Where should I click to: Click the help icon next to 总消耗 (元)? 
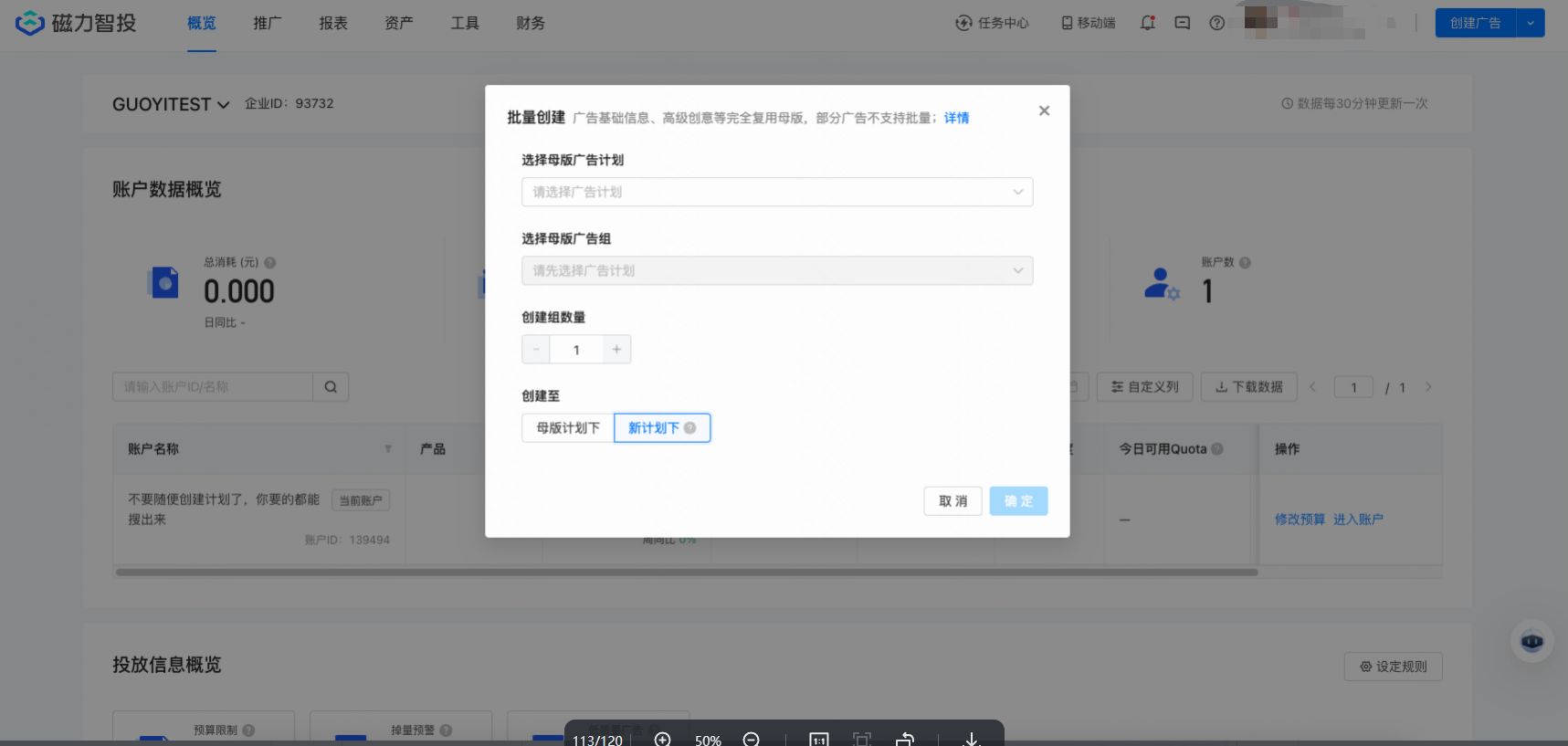coord(270,263)
